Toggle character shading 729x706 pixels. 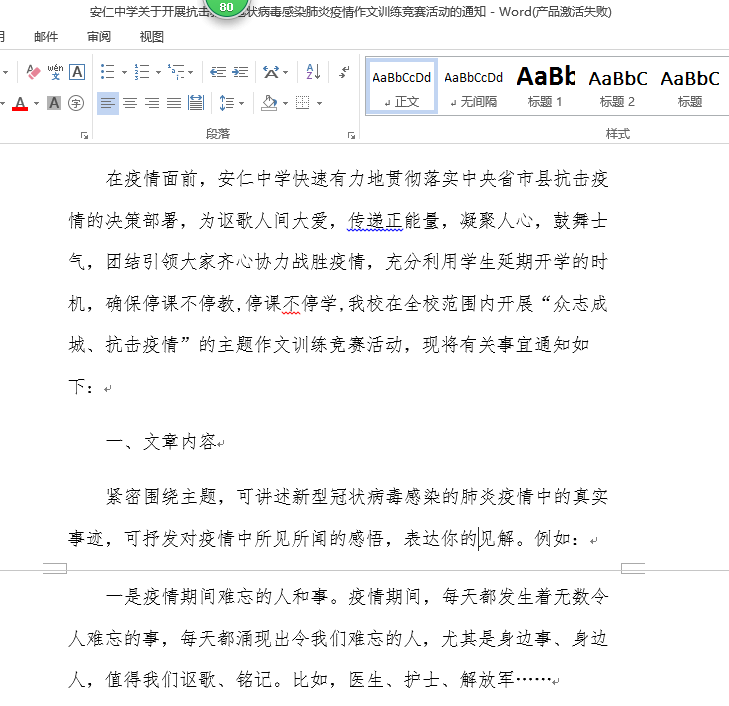click(54, 103)
